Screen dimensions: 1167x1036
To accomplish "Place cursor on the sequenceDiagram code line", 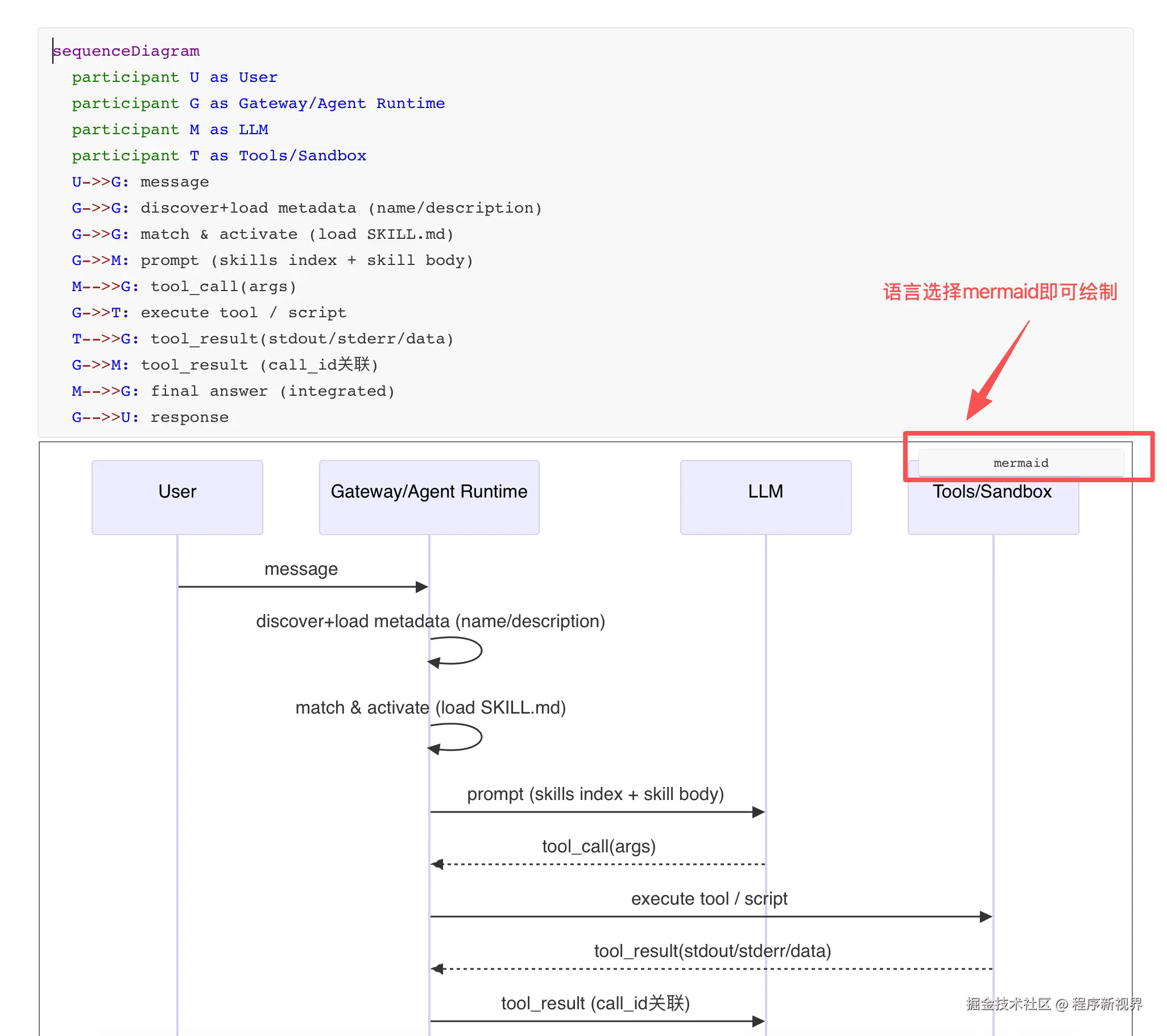I will coord(126,51).
